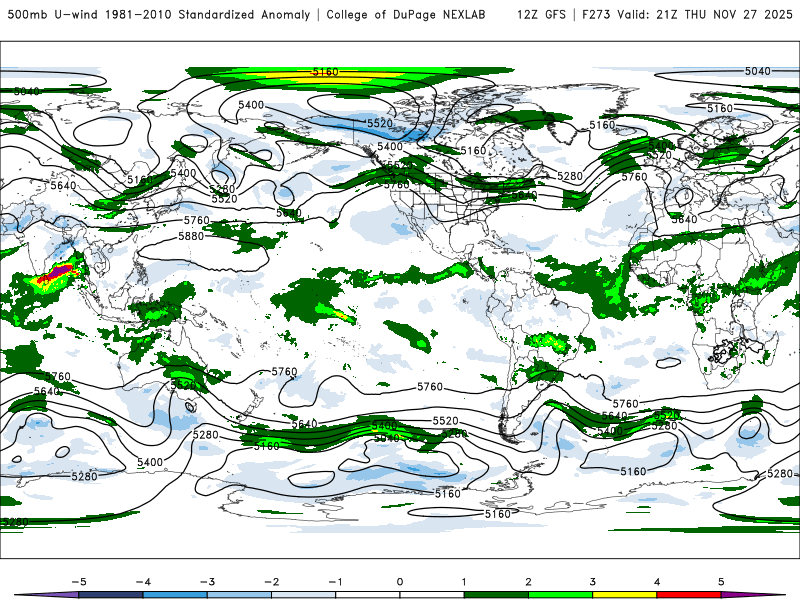Click the "5040" contour label inside the Southern Ocean green band
Image resolution: width=800 pixels, height=600 pixels.
(x=387, y=438)
